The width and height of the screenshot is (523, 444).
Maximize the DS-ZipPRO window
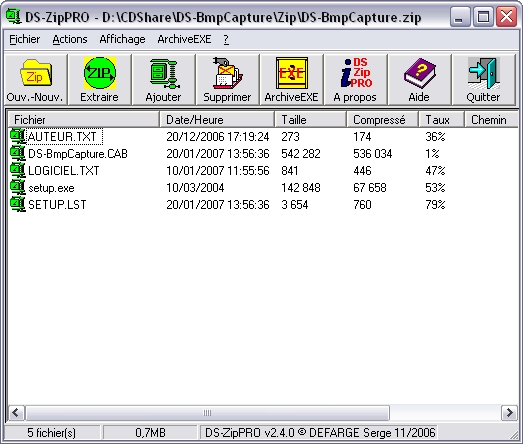[x=483, y=17]
